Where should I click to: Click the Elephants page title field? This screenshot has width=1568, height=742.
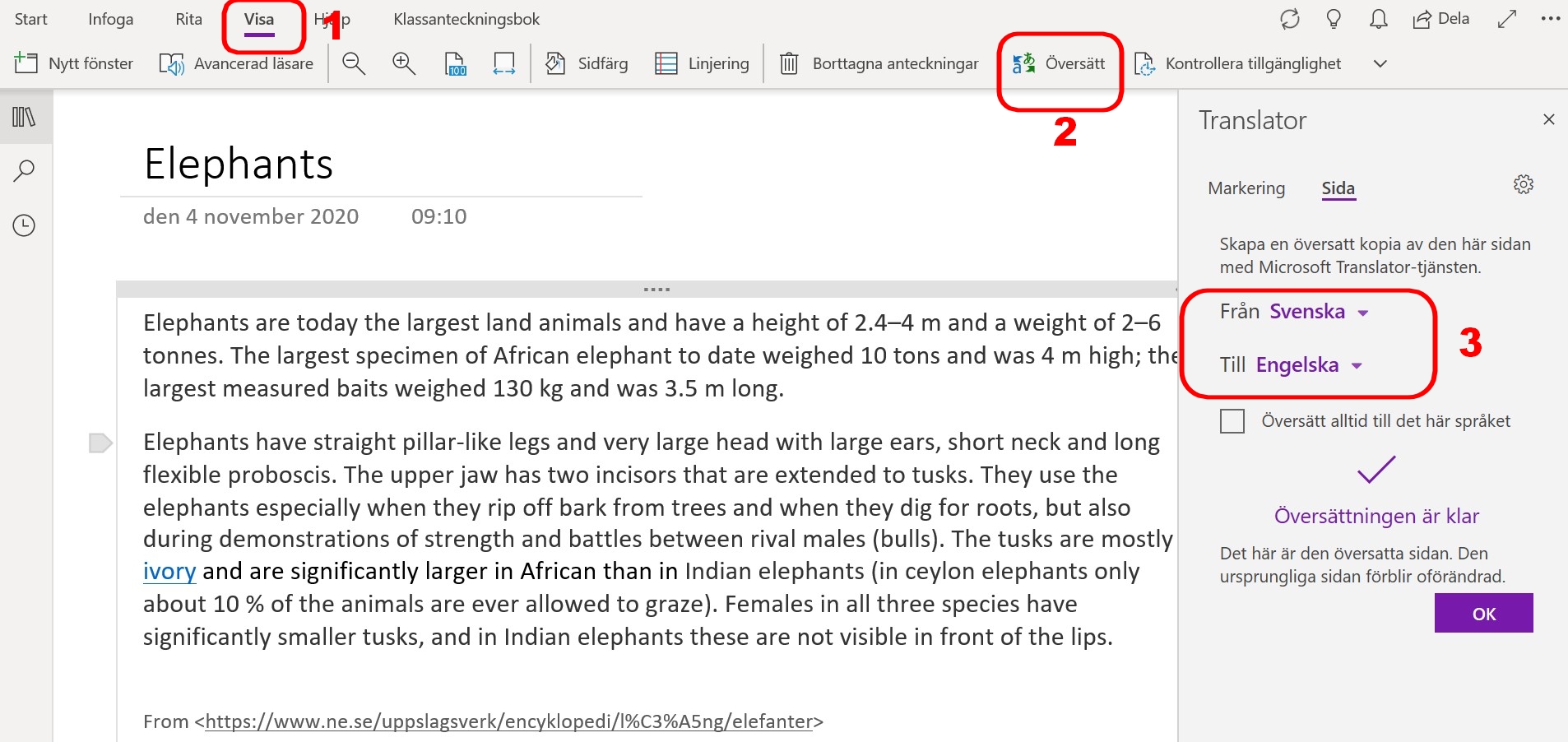click(239, 164)
